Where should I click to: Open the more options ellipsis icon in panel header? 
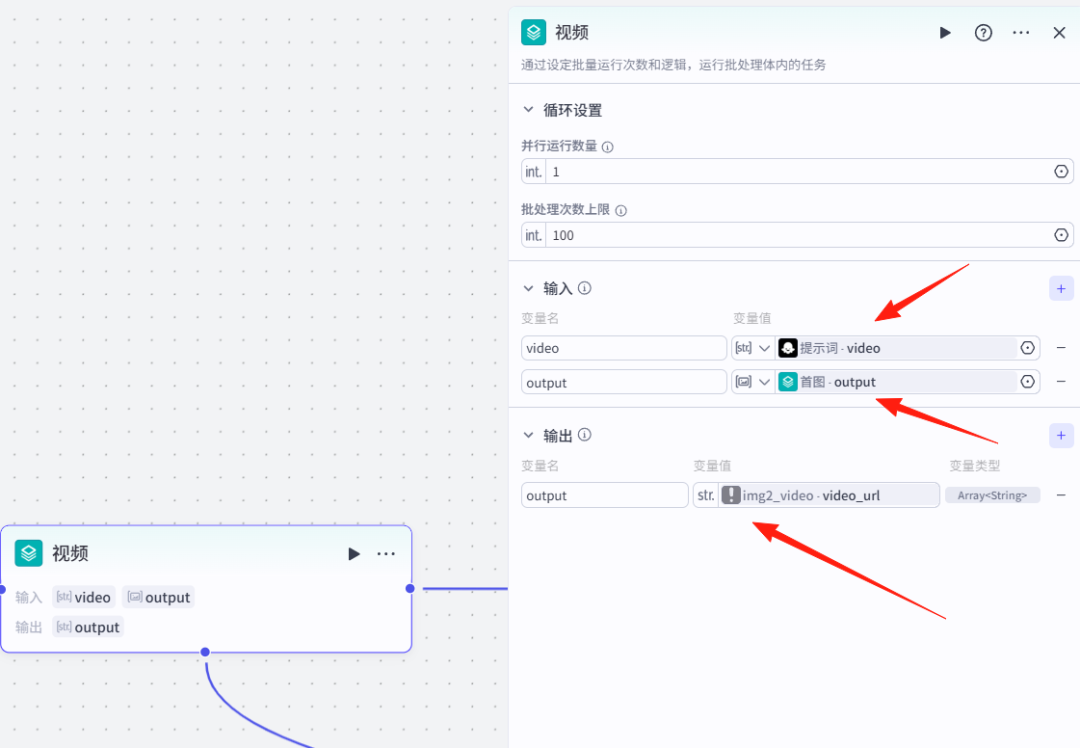[1020, 32]
